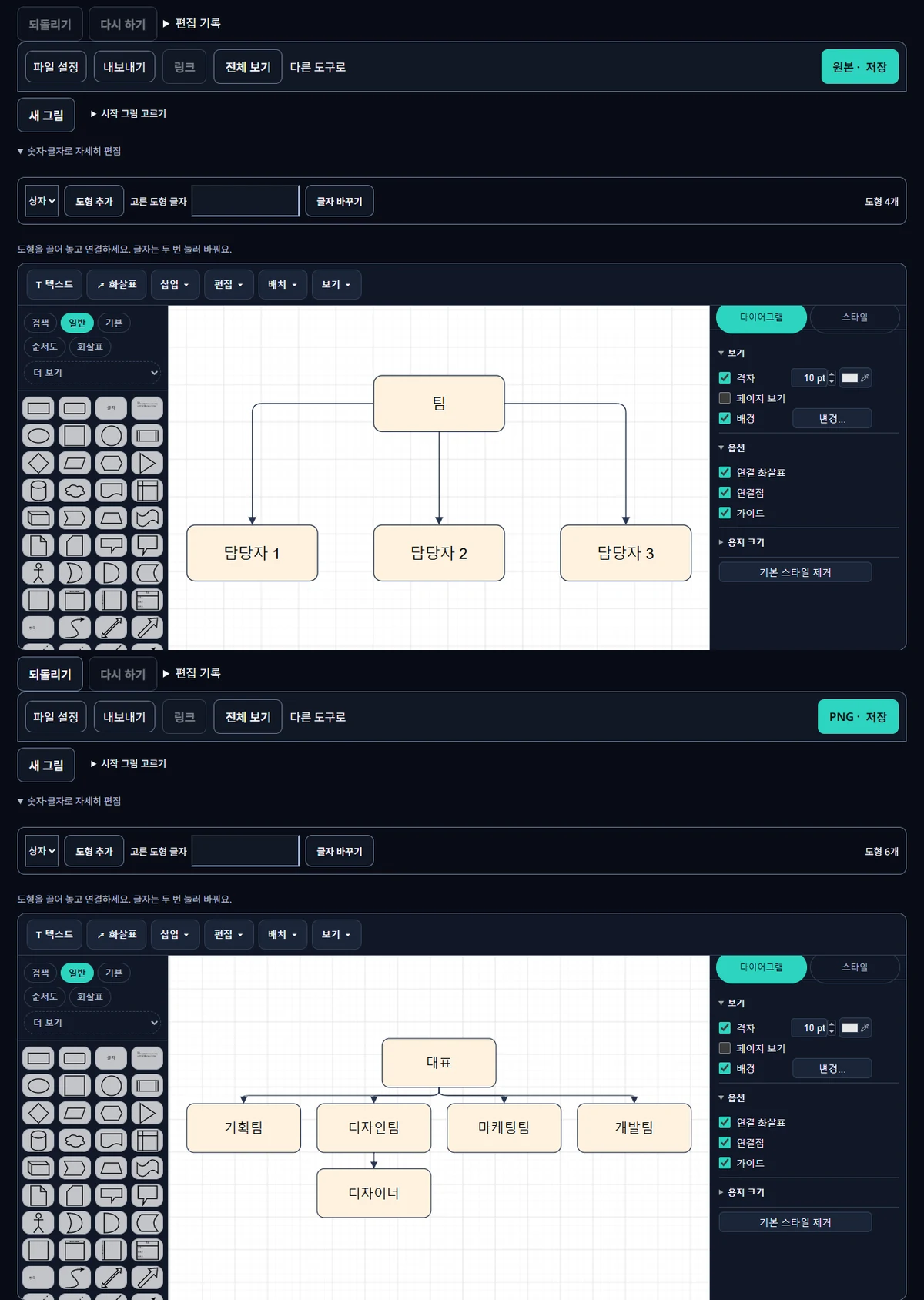
Task: Select the curved S arrow in the lower palette
Action: coord(75,1278)
